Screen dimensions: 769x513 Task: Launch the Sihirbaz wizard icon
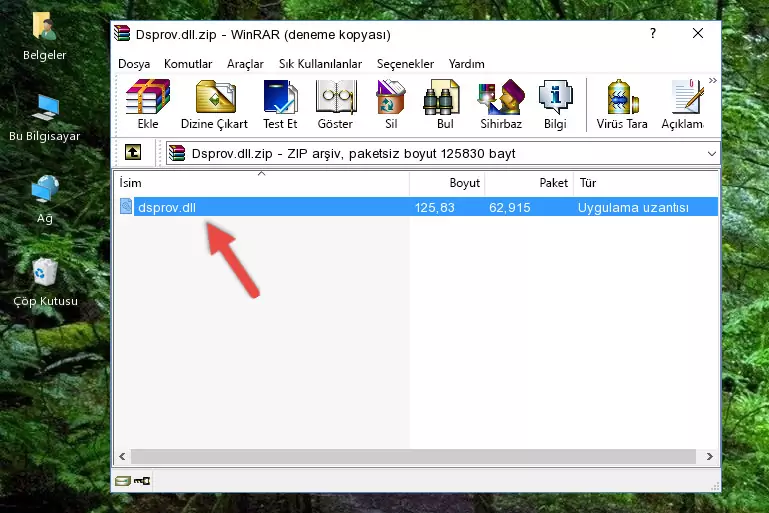click(x=501, y=104)
